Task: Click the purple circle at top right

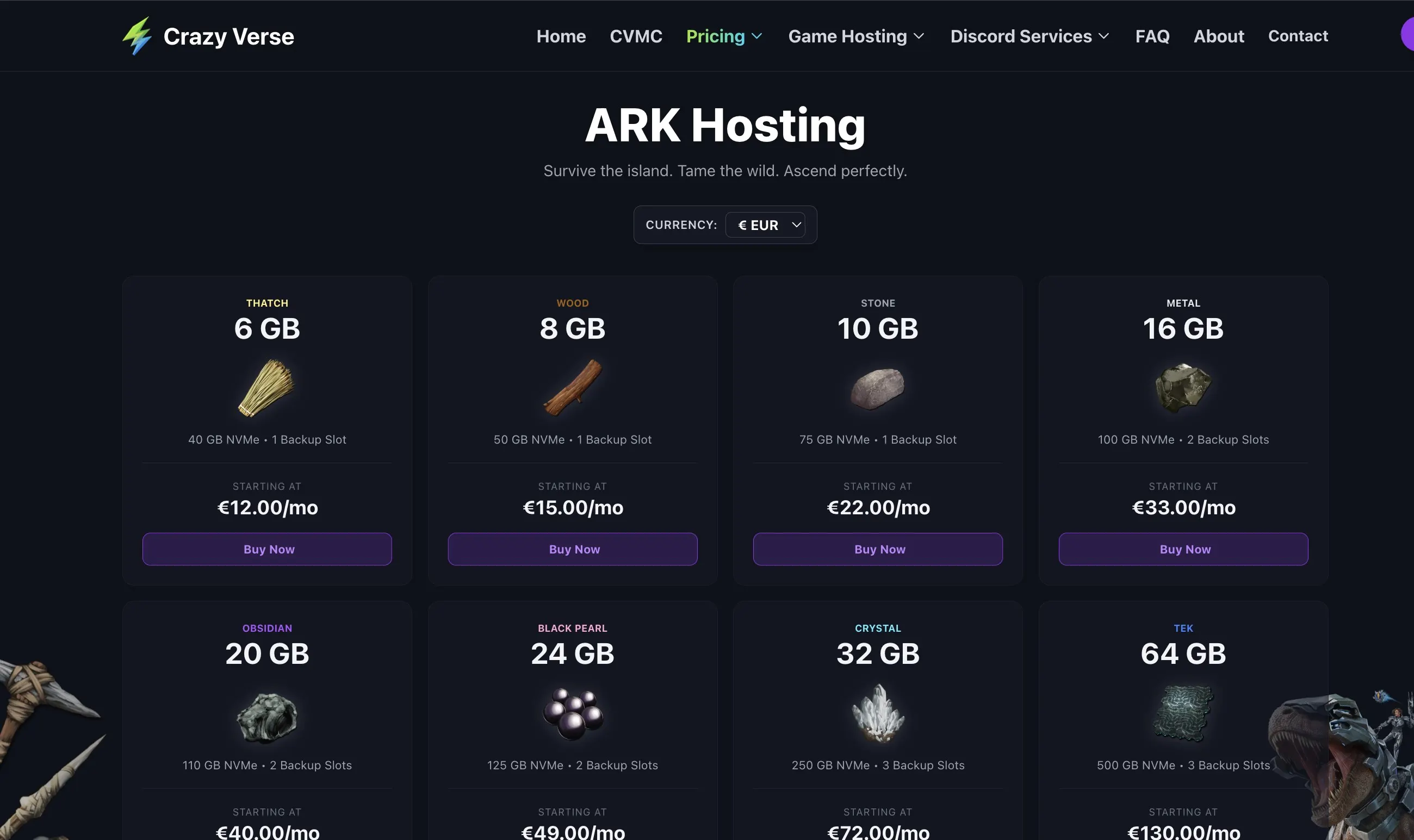Action: 1407,34
